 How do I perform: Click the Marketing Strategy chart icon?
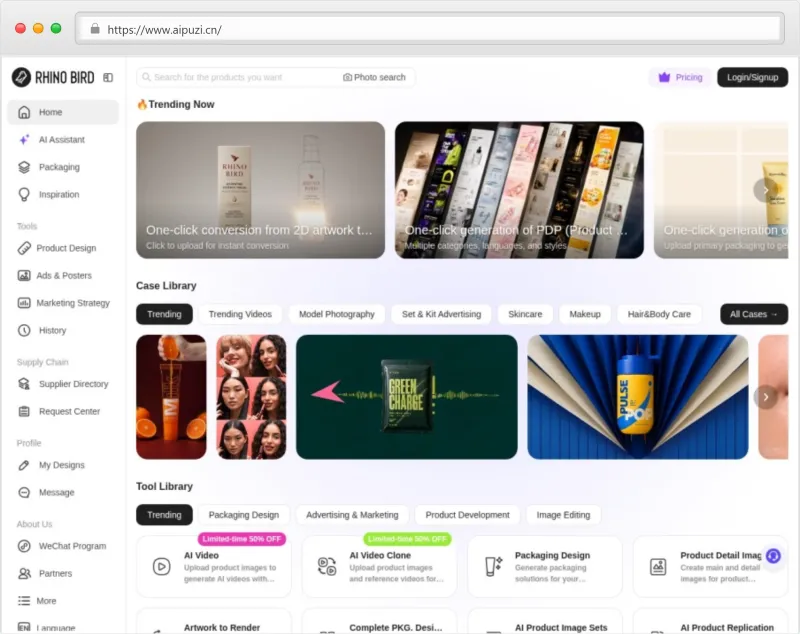(24, 303)
